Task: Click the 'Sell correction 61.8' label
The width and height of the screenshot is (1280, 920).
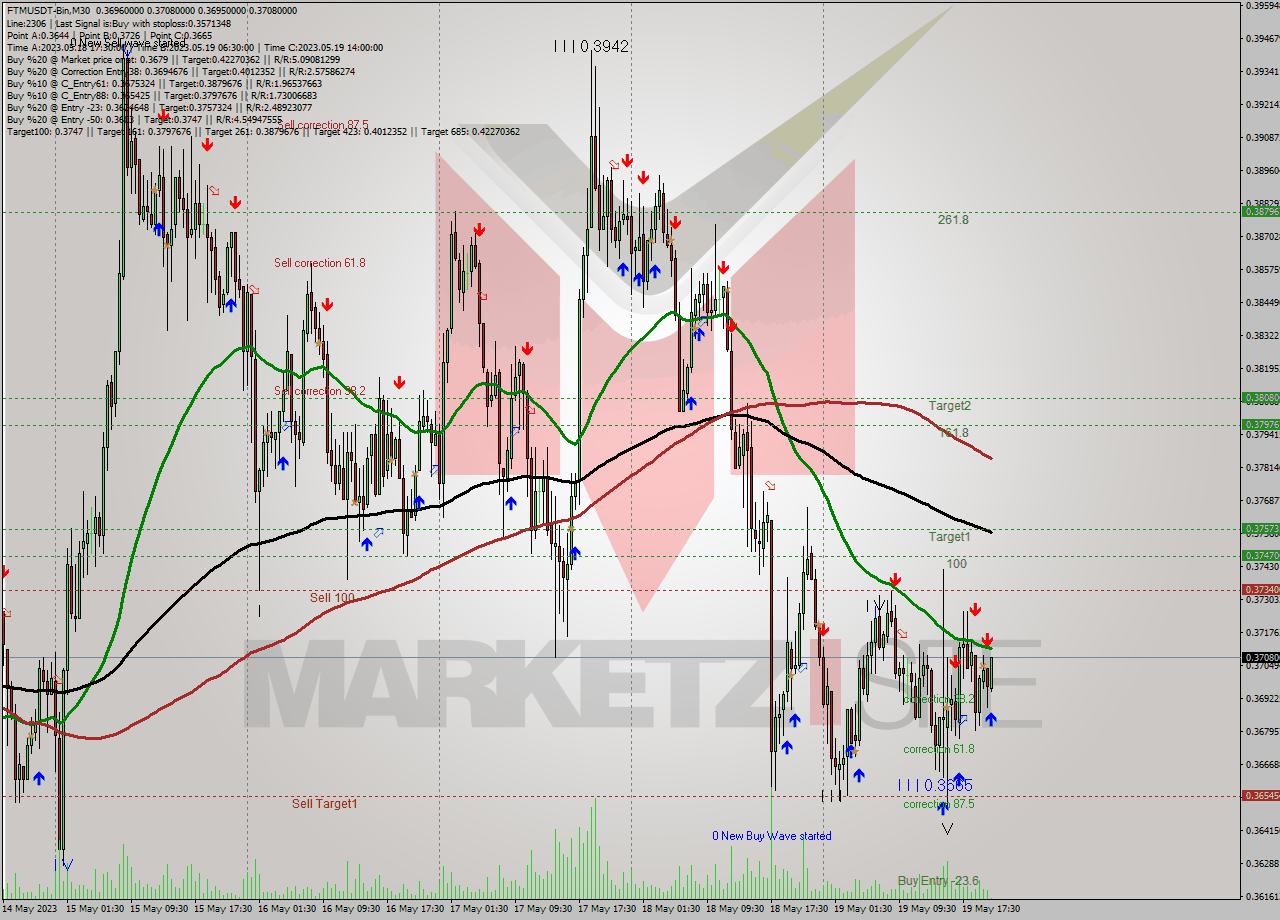Action: 320,263
